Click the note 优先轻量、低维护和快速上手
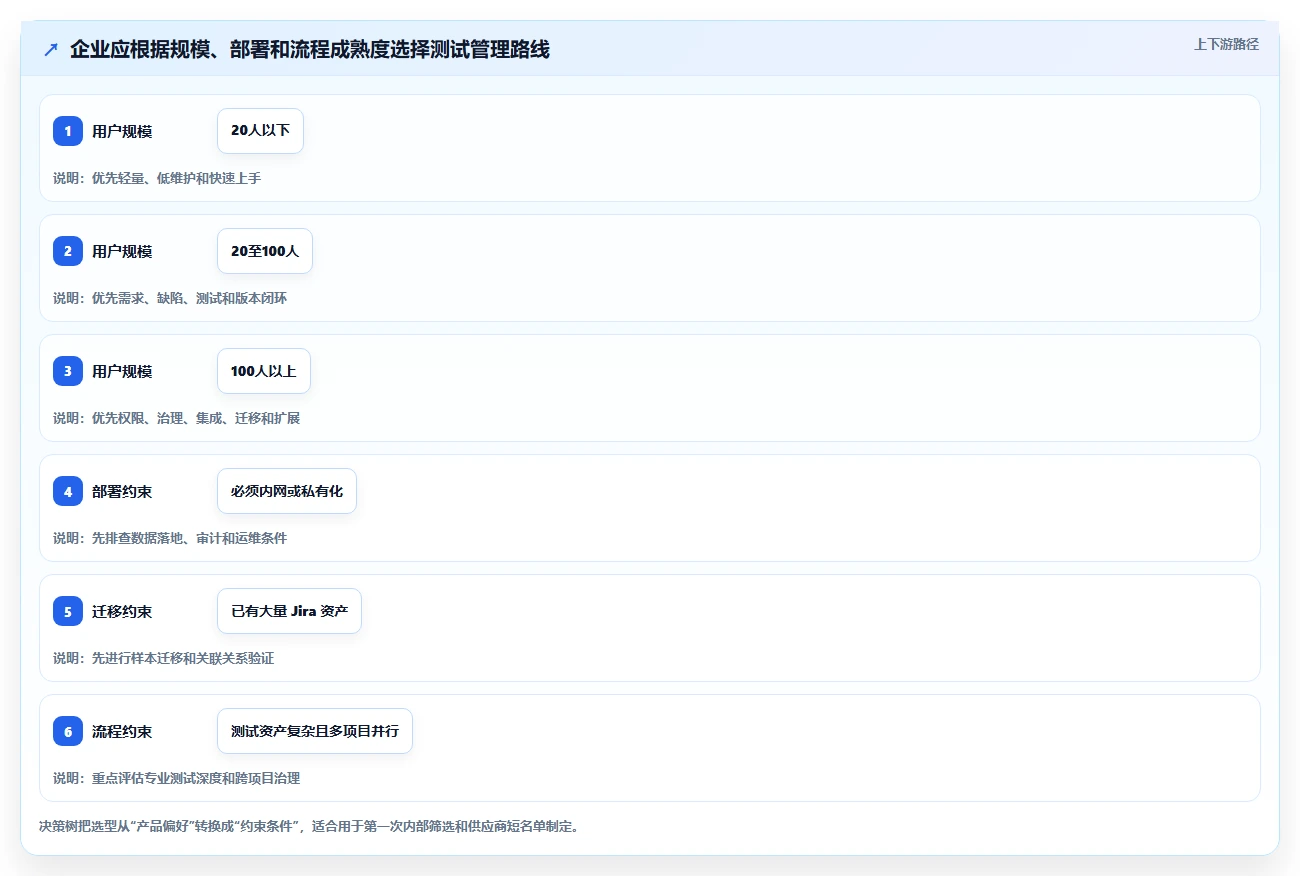Viewport: 1300px width, 876px height. 176,178
